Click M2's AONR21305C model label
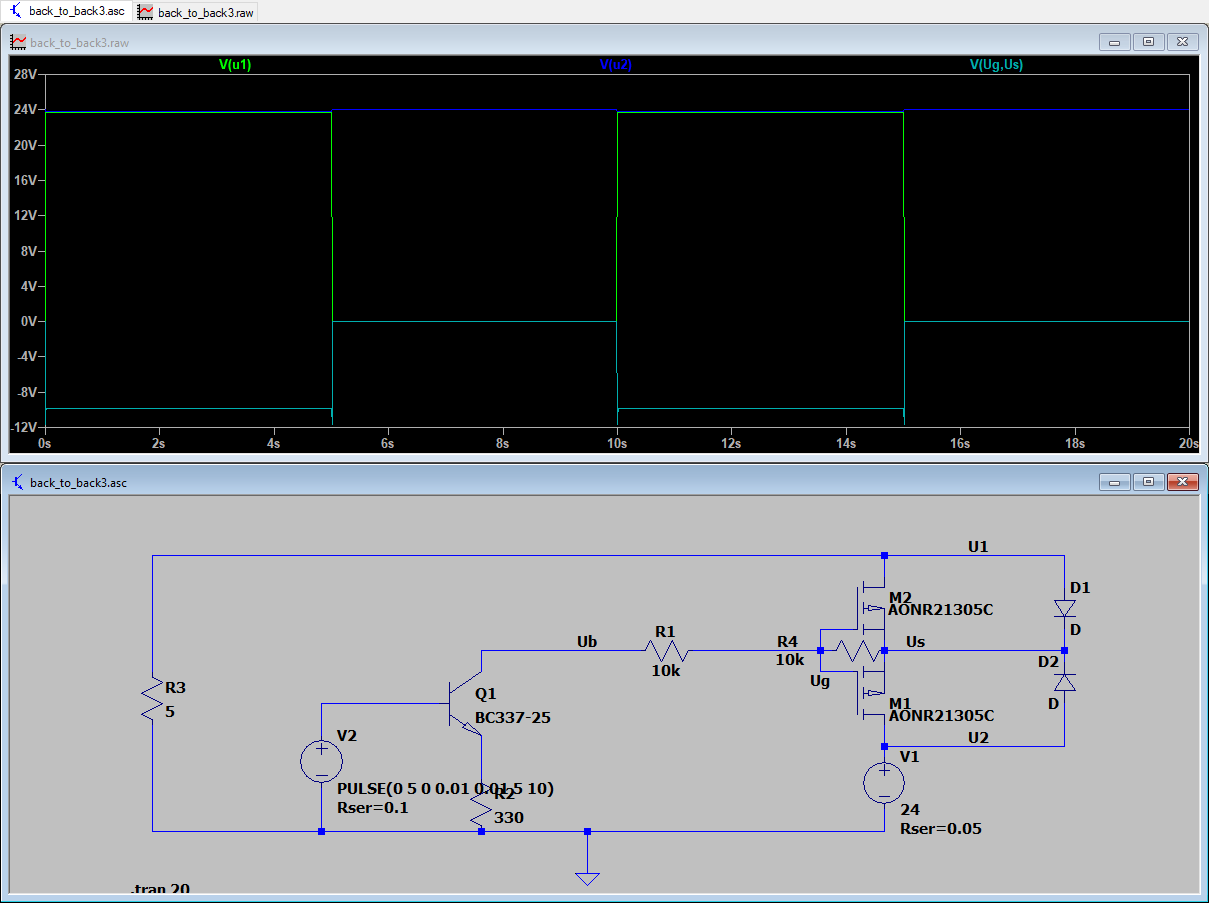 coord(941,609)
